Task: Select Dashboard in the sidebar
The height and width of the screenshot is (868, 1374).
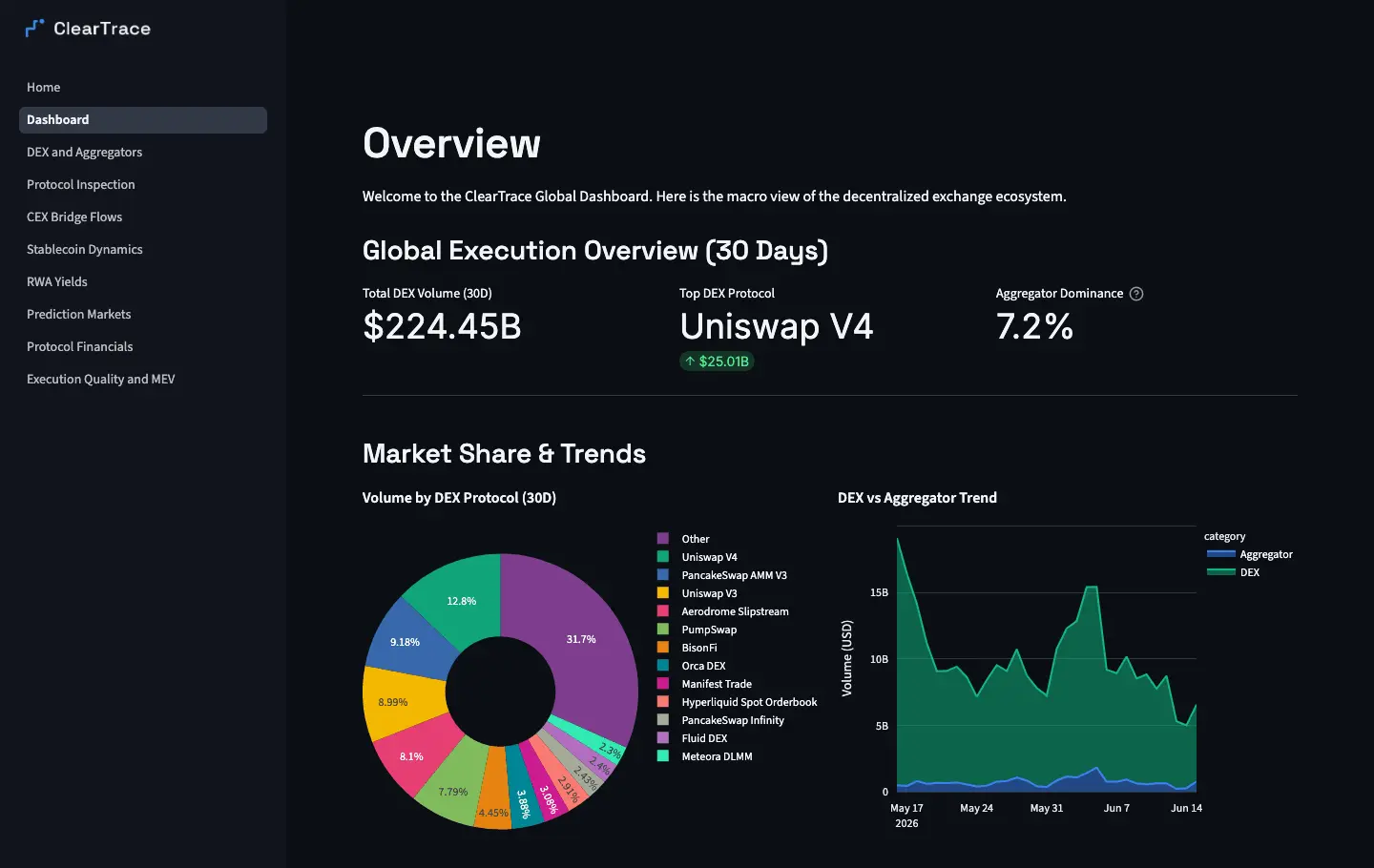Action: (143, 120)
